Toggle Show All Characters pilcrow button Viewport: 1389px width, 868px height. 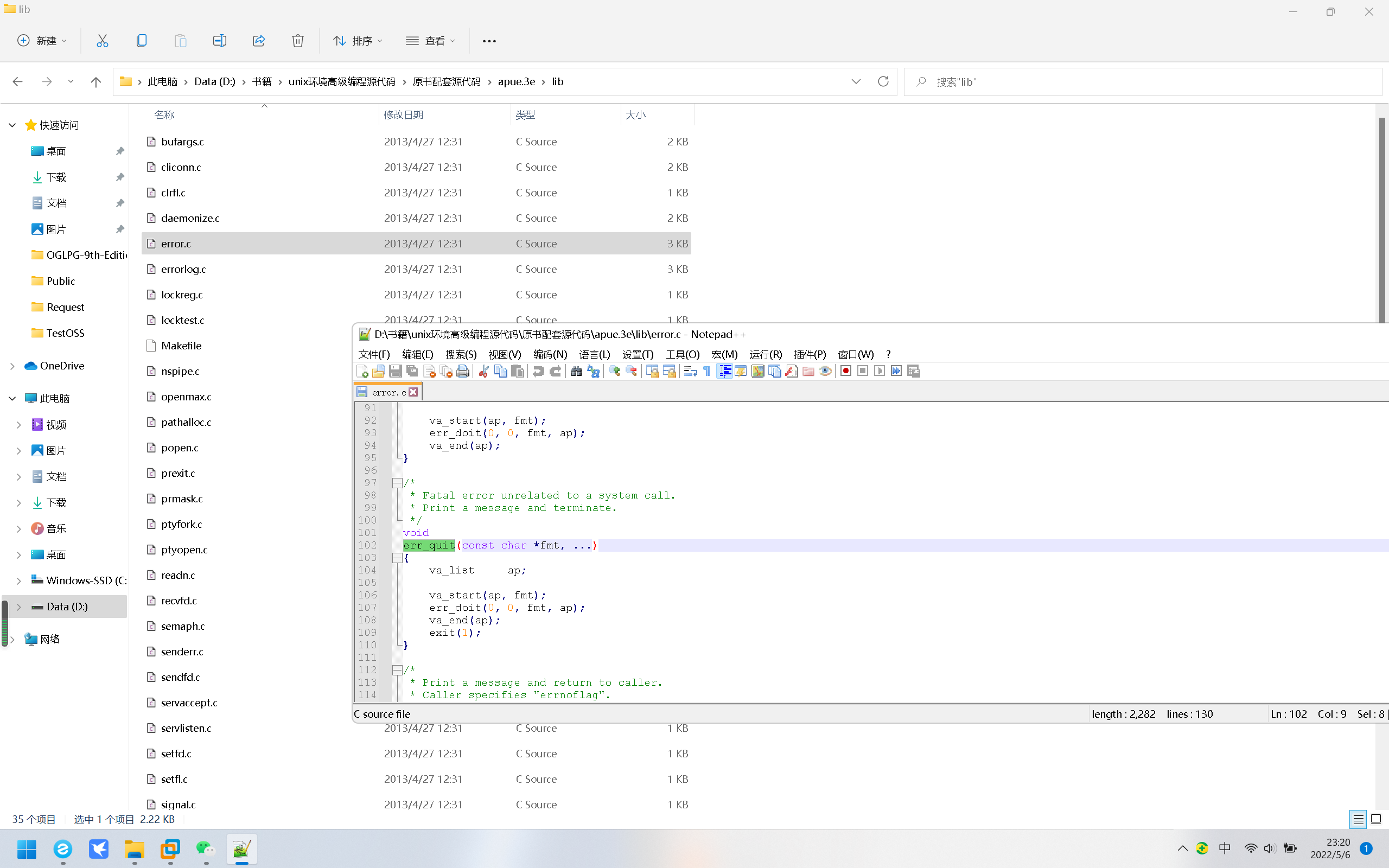pyautogui.click(x=707, y=372)
